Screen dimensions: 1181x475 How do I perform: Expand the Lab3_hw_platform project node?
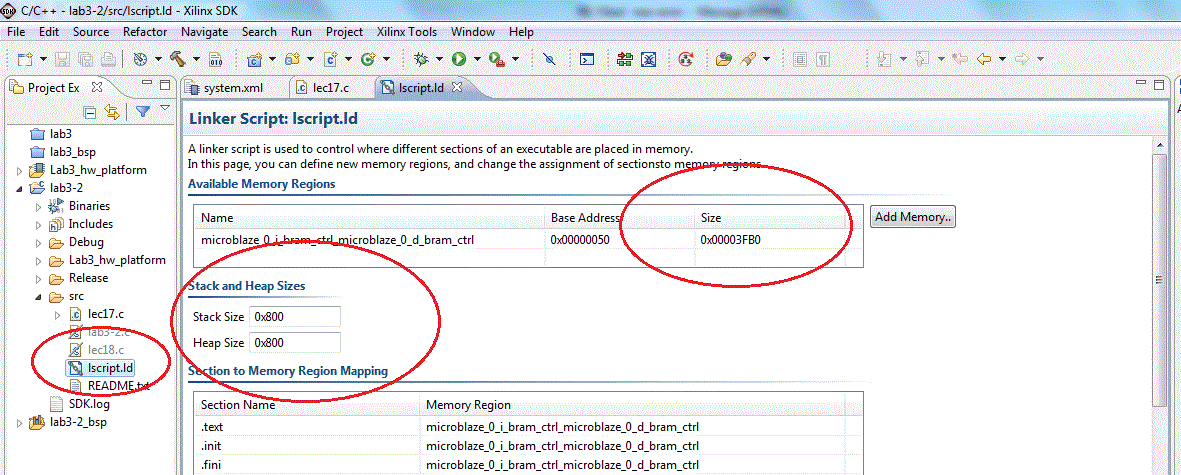point(20,170)
